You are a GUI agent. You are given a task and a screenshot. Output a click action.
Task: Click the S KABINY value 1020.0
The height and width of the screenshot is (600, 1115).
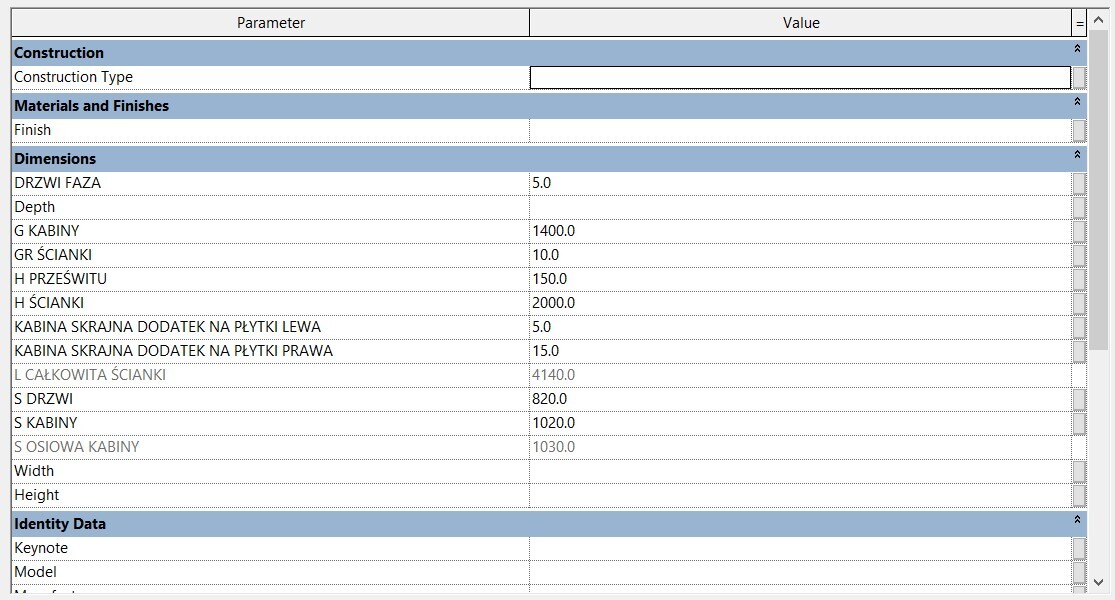point(553,423)
